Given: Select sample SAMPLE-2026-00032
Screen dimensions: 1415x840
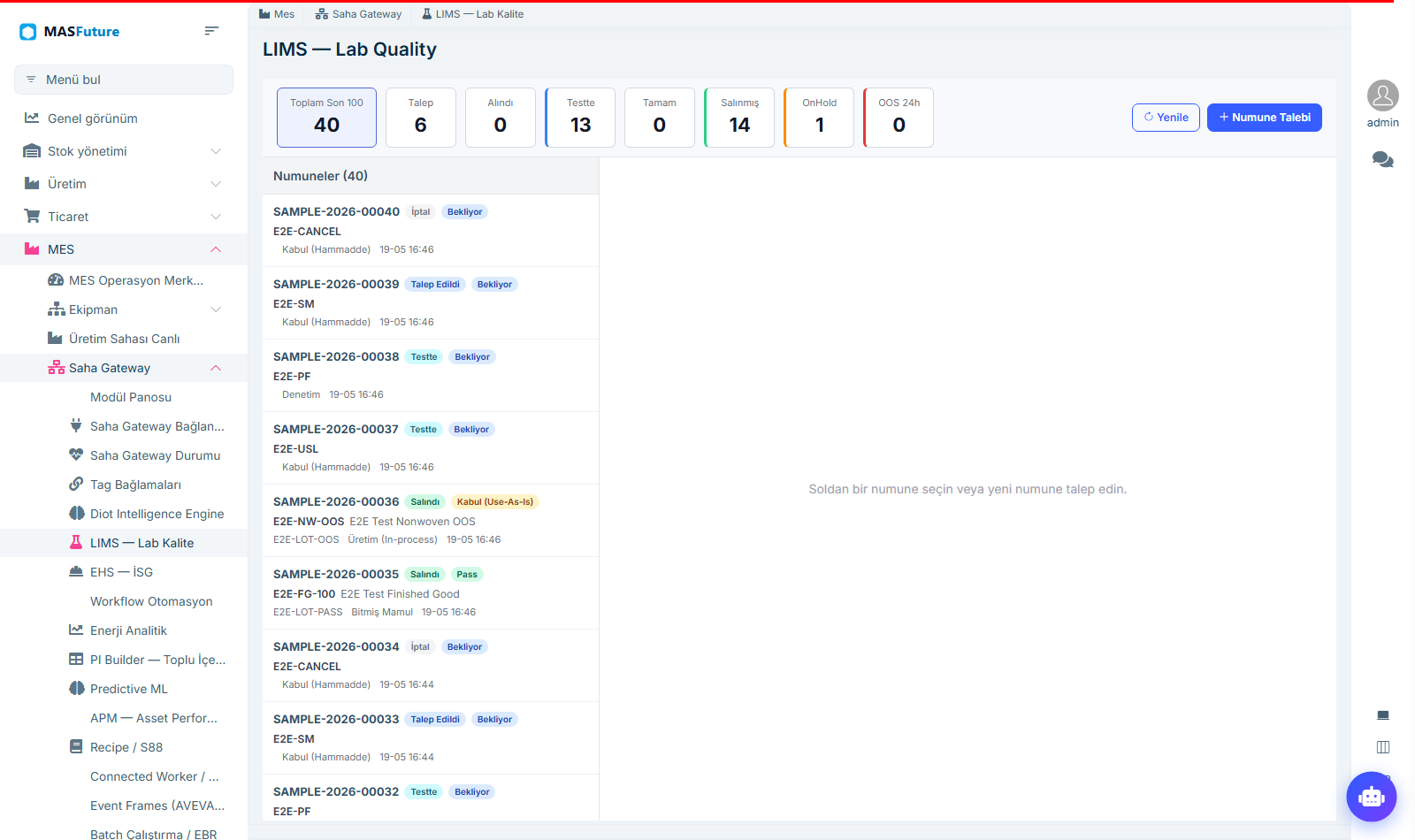Looking at the screenshot, I should [431, 798].
